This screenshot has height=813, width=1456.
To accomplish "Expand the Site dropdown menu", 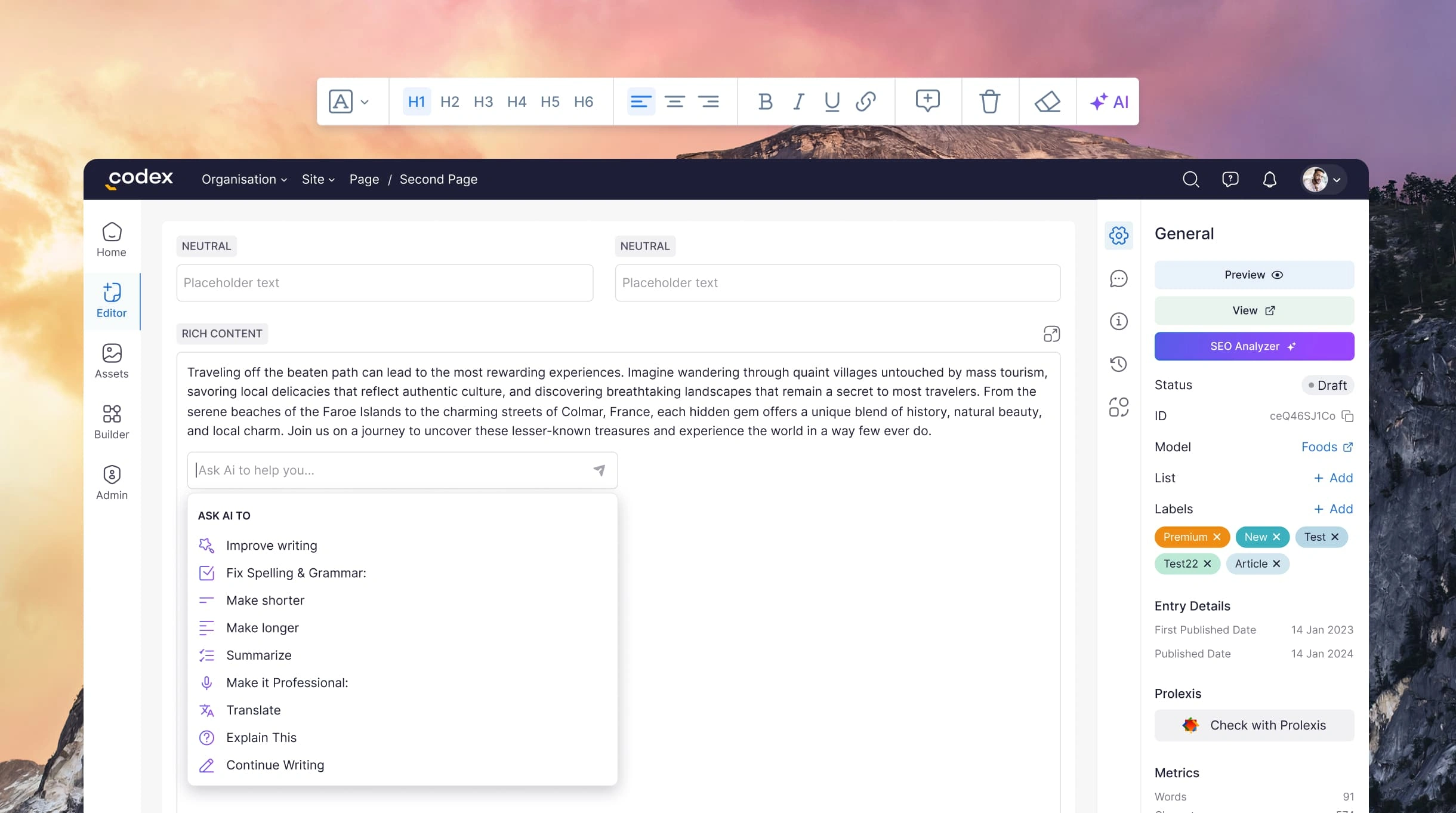I will pyautogui.click(x=318, y=179).
